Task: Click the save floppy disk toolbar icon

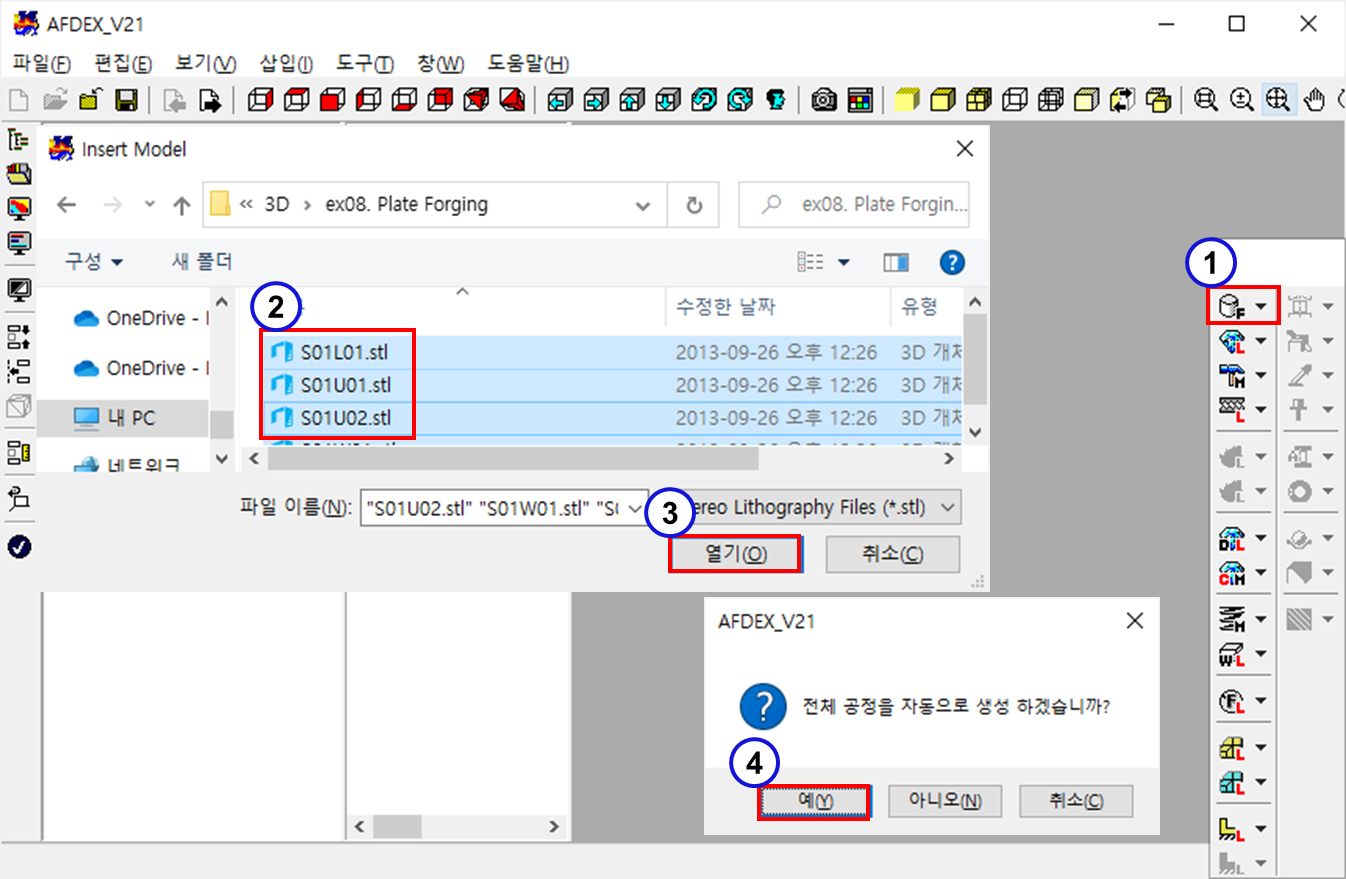Action: pos(127,100)
